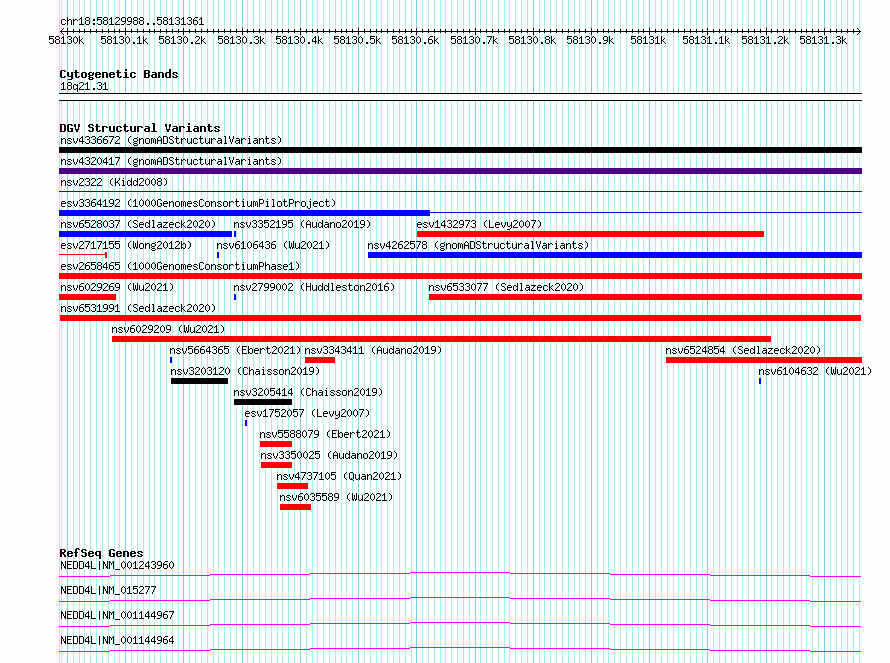This screenshot has width=890, height=663.
Task: Open nsv3343411 (Audano2019) label
Action: coord(373,350)
